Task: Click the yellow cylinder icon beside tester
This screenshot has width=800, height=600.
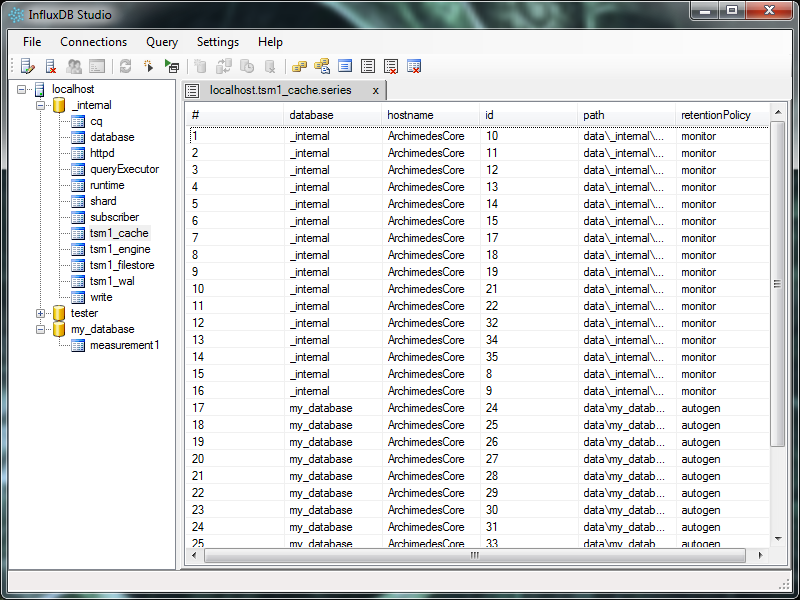Action: click(x=59, y=313)
